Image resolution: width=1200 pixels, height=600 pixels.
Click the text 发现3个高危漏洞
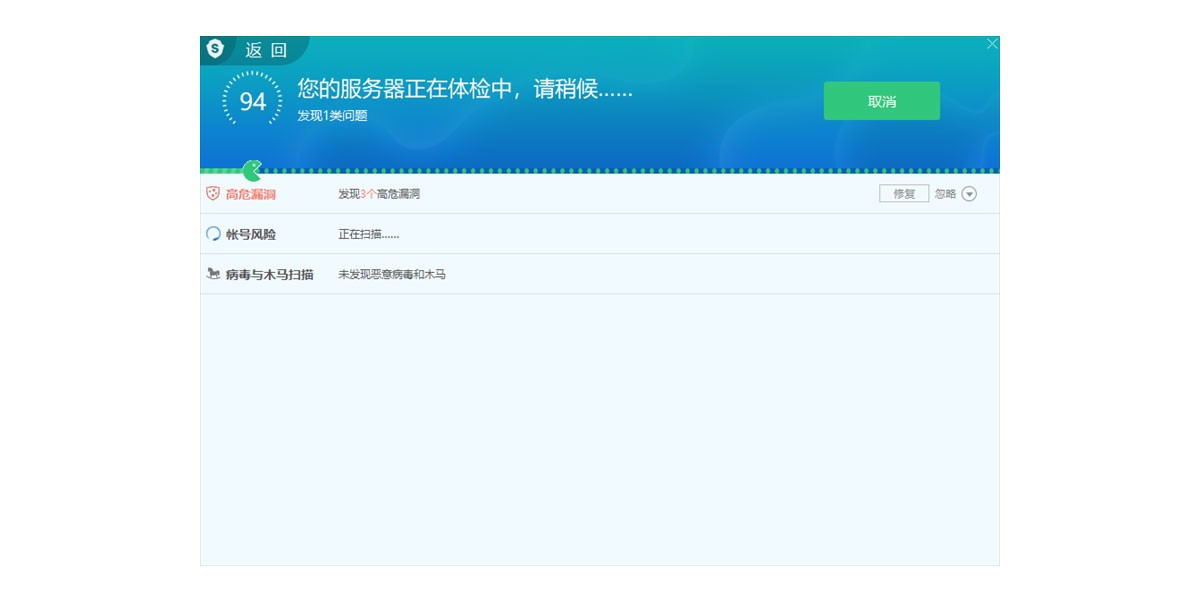379,194
